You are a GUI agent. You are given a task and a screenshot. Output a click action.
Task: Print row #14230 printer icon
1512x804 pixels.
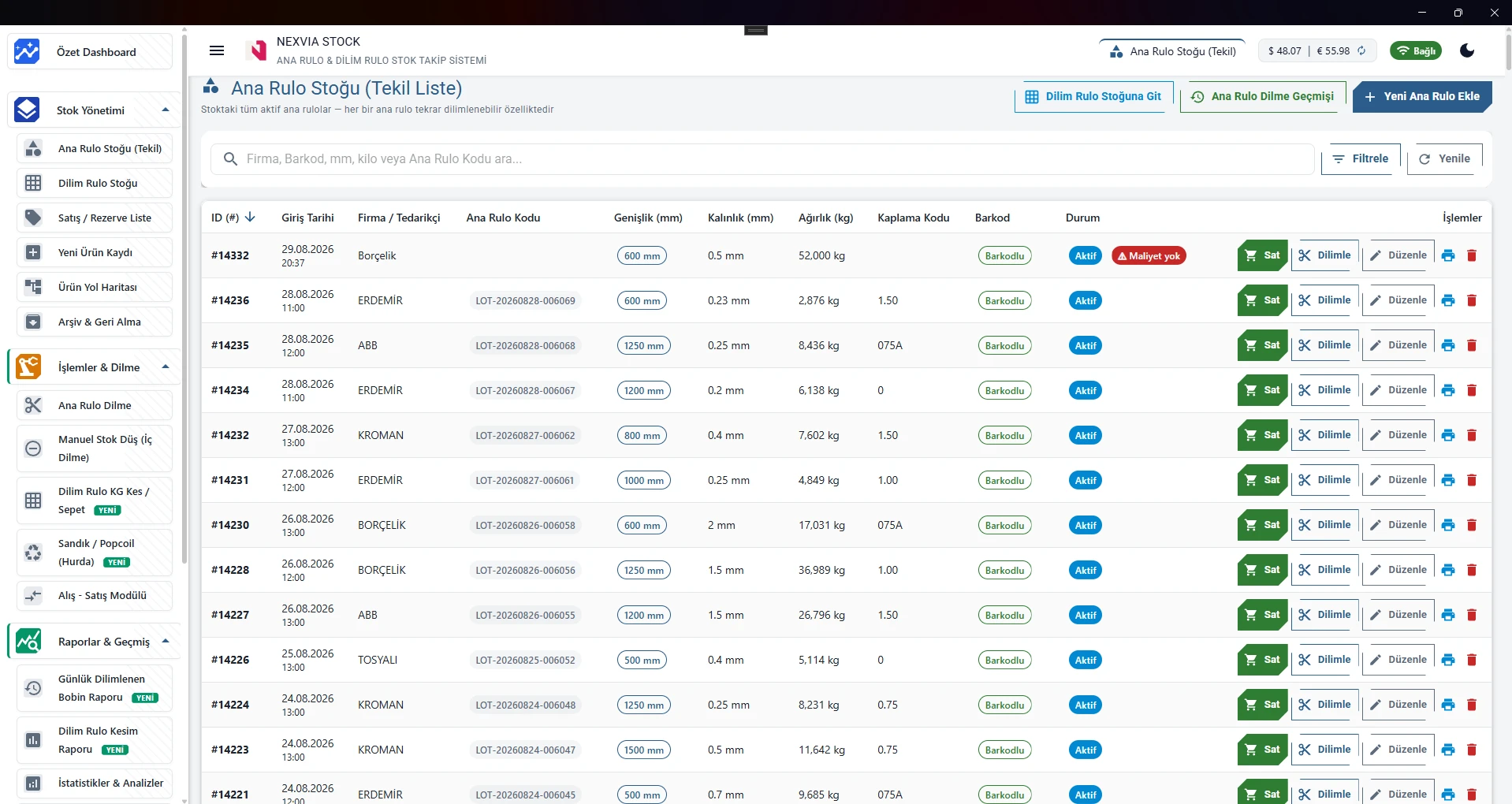click(1448, 525)
